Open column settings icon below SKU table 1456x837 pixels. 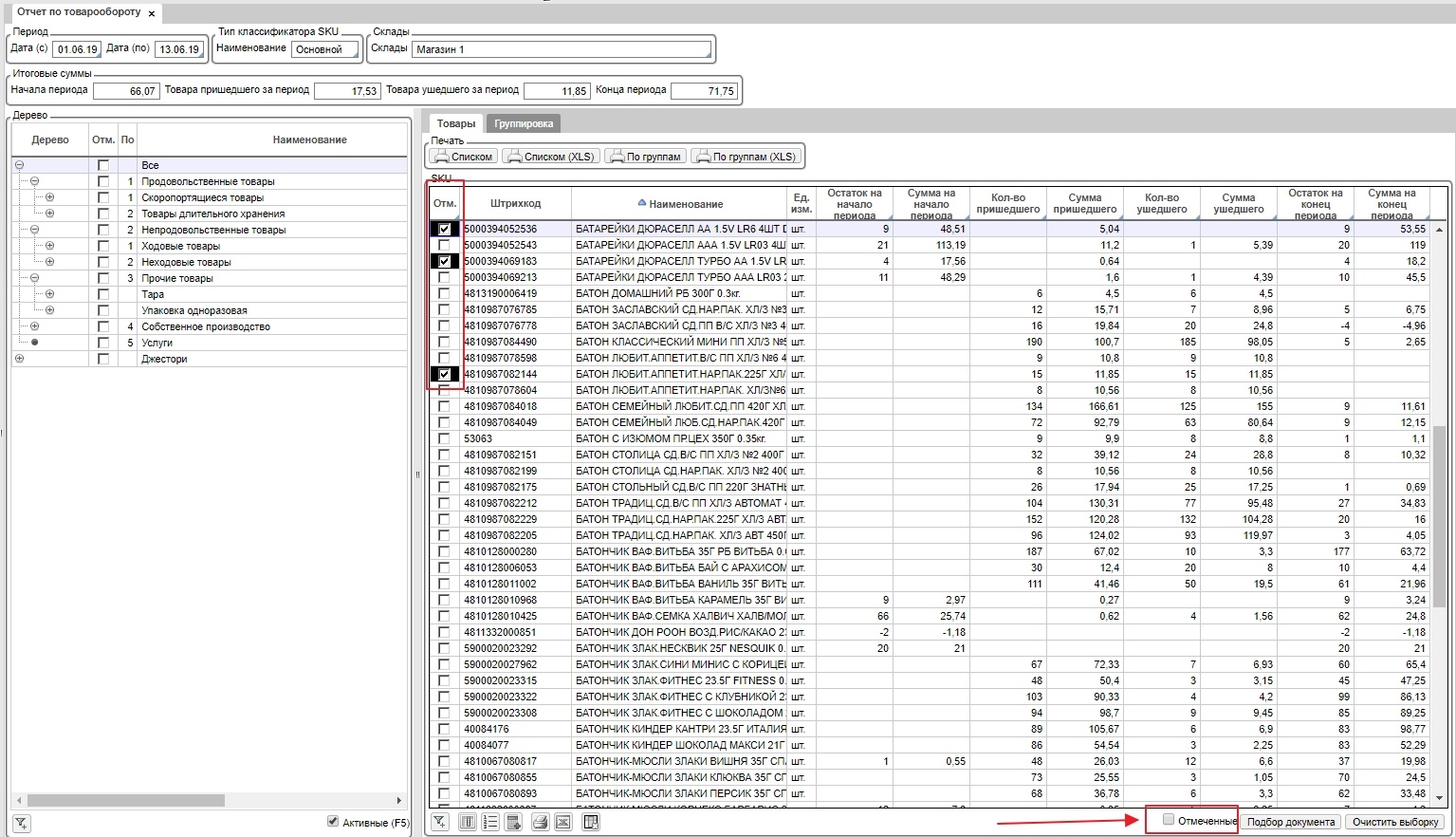coord(467,822)
